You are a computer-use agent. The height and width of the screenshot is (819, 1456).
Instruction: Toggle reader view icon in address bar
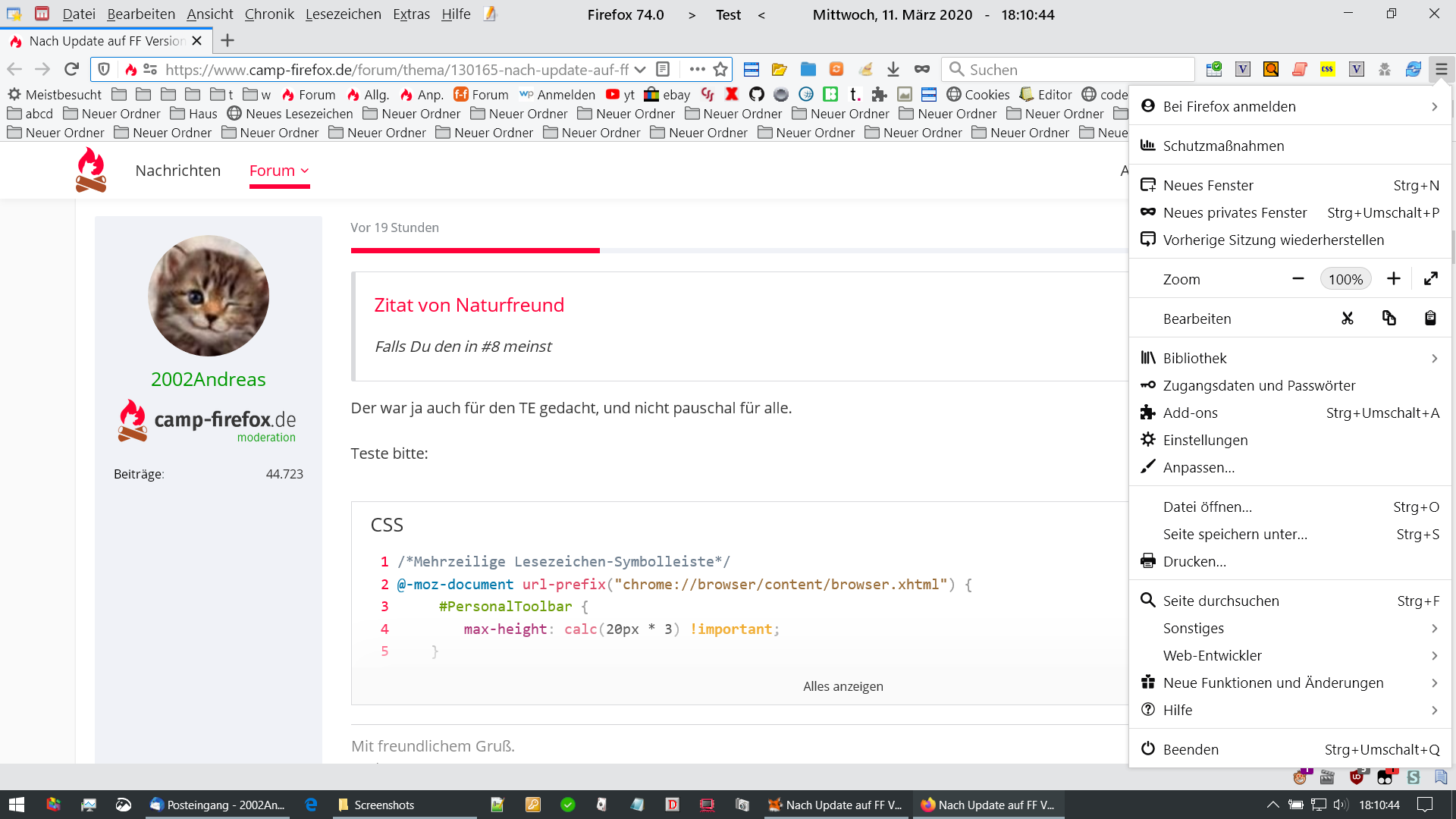point(663,70)
